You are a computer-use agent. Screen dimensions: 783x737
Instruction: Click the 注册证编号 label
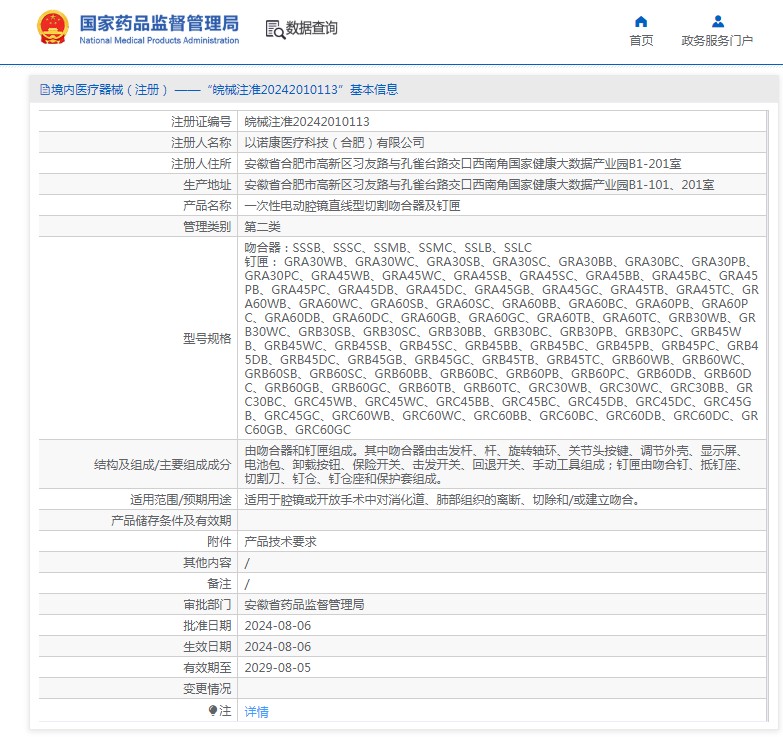[201, 122]
